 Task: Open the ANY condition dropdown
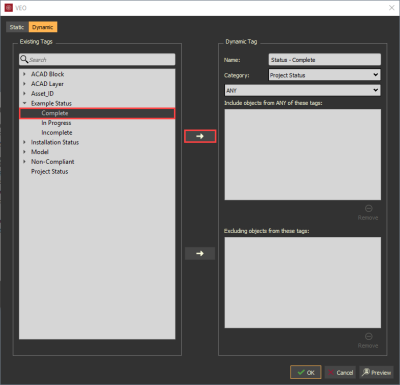click(x=303, y=90)
